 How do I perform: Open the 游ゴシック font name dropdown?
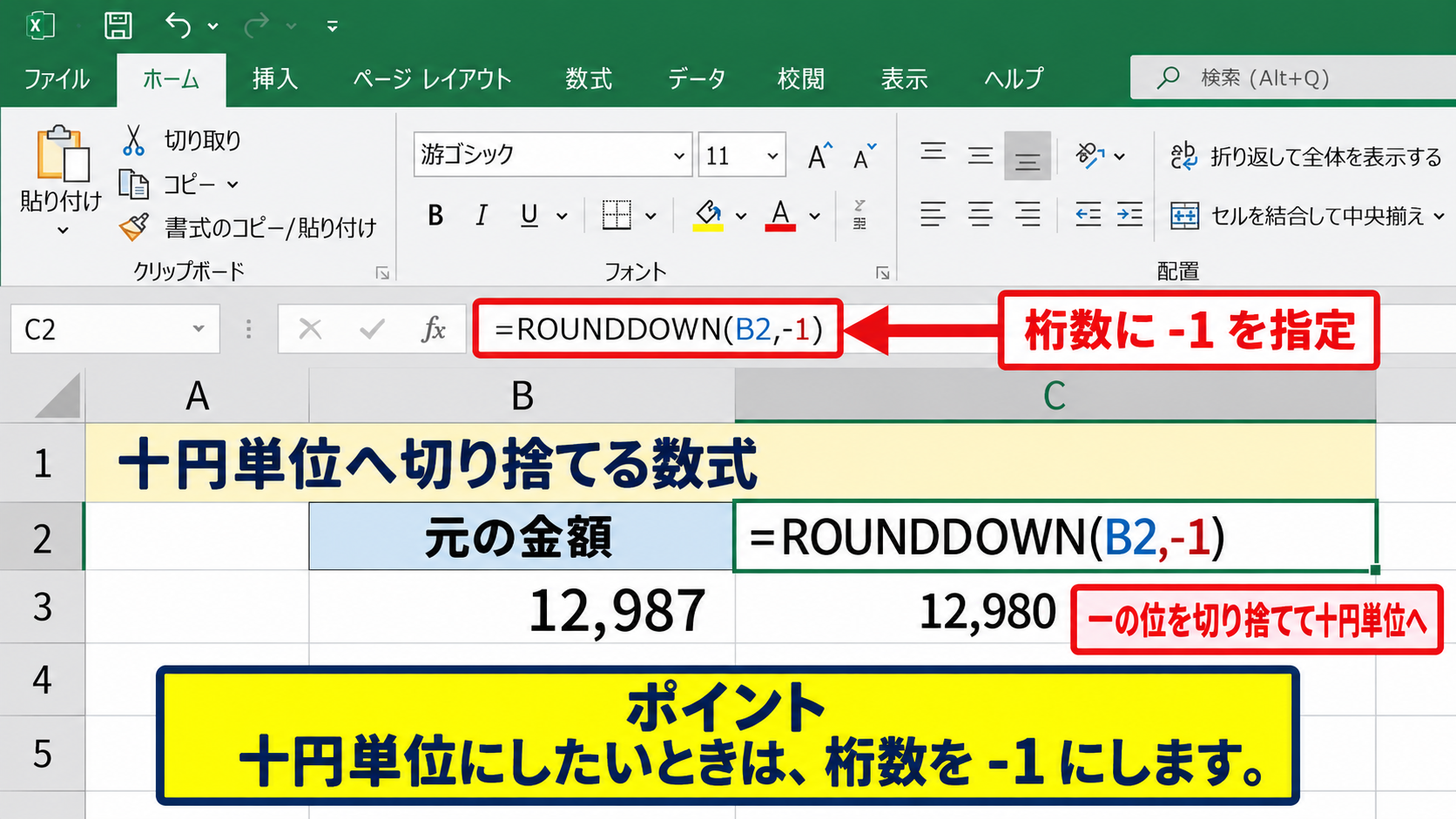679,156
